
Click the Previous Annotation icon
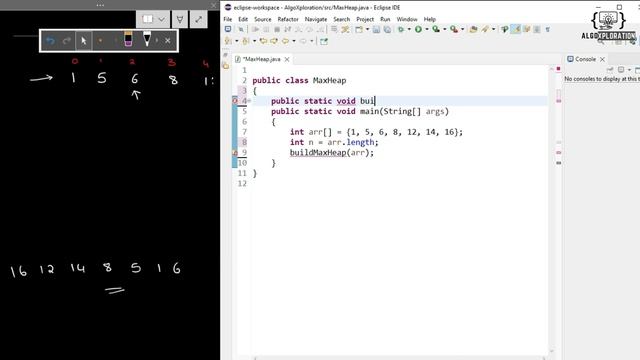point(246,41)
